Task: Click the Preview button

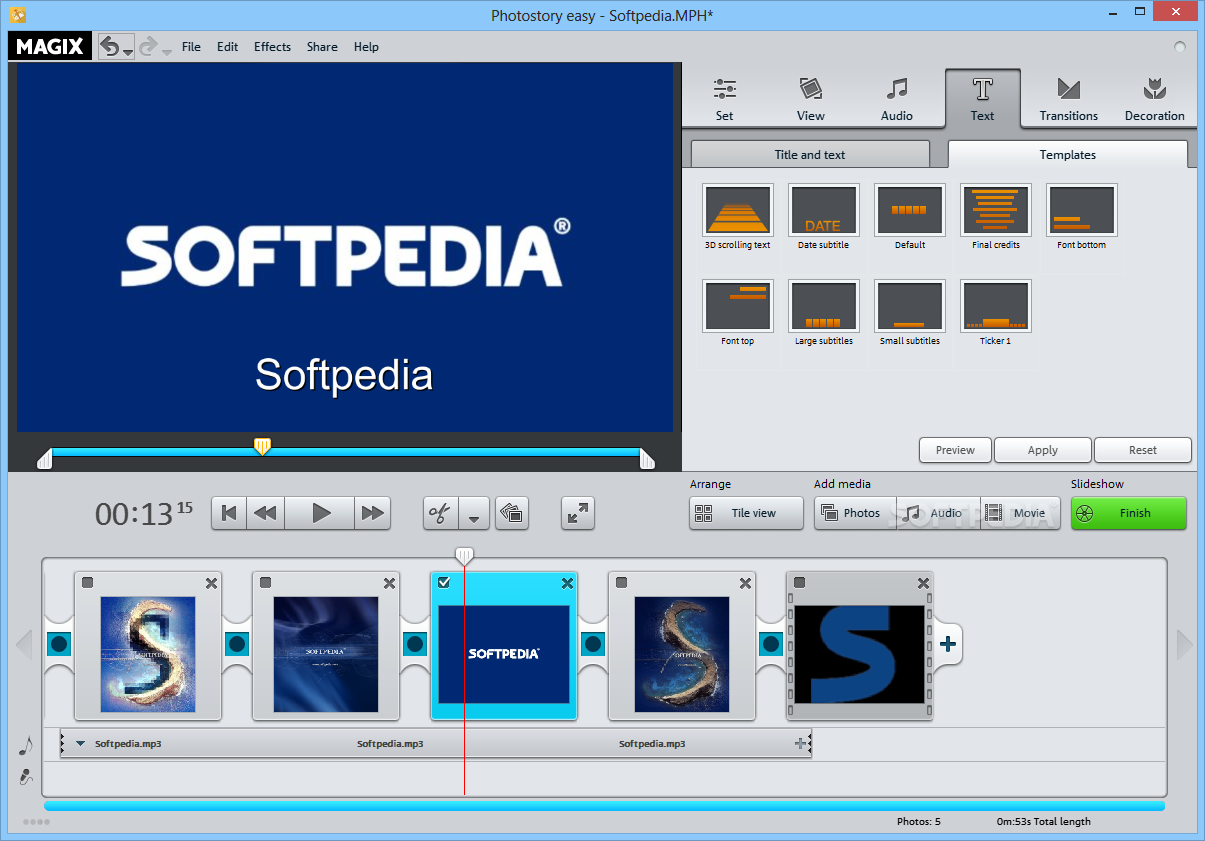Action: pyautogui.click(x=955, y=450)
